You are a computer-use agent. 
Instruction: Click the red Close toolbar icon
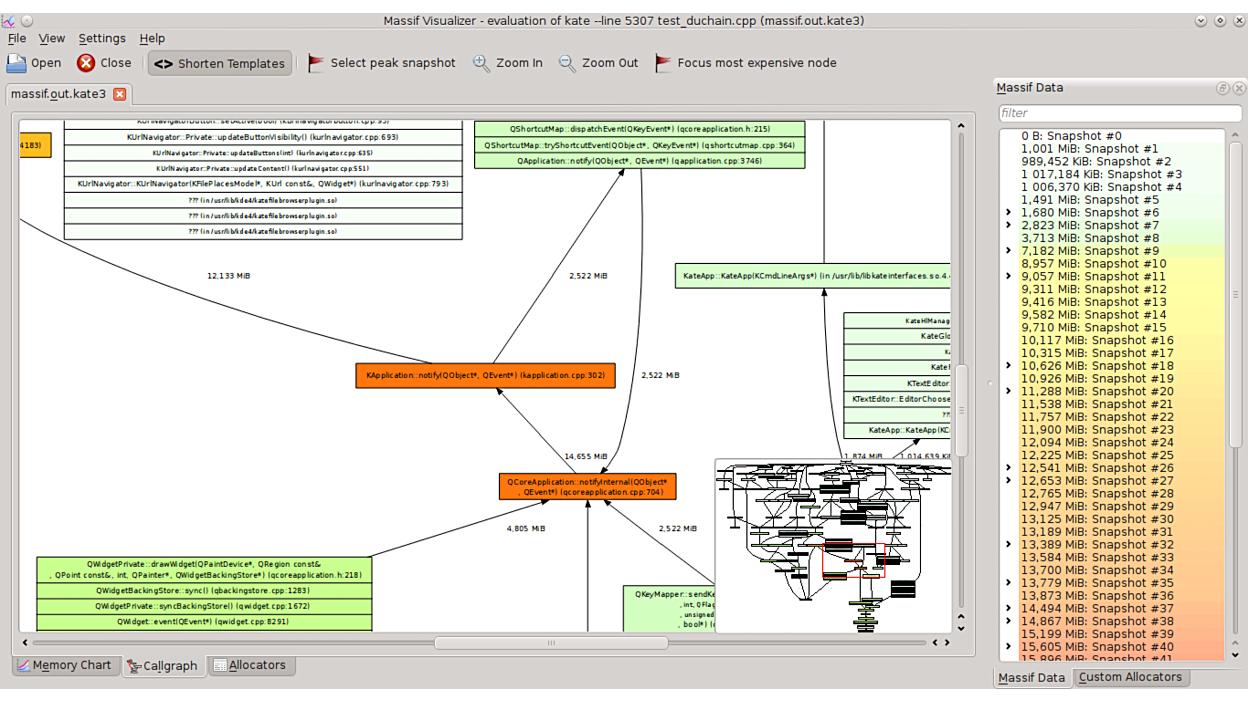pyautogui.click(x=86, y=63)
